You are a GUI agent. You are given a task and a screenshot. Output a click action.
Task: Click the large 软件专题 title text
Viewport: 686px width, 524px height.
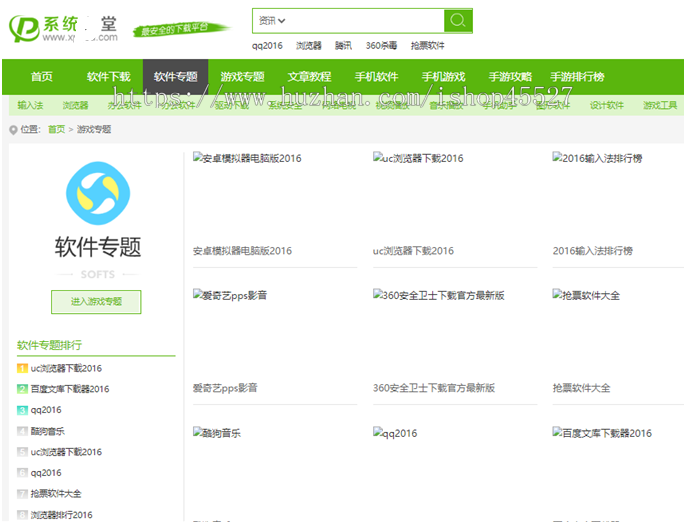click(98, 247)
